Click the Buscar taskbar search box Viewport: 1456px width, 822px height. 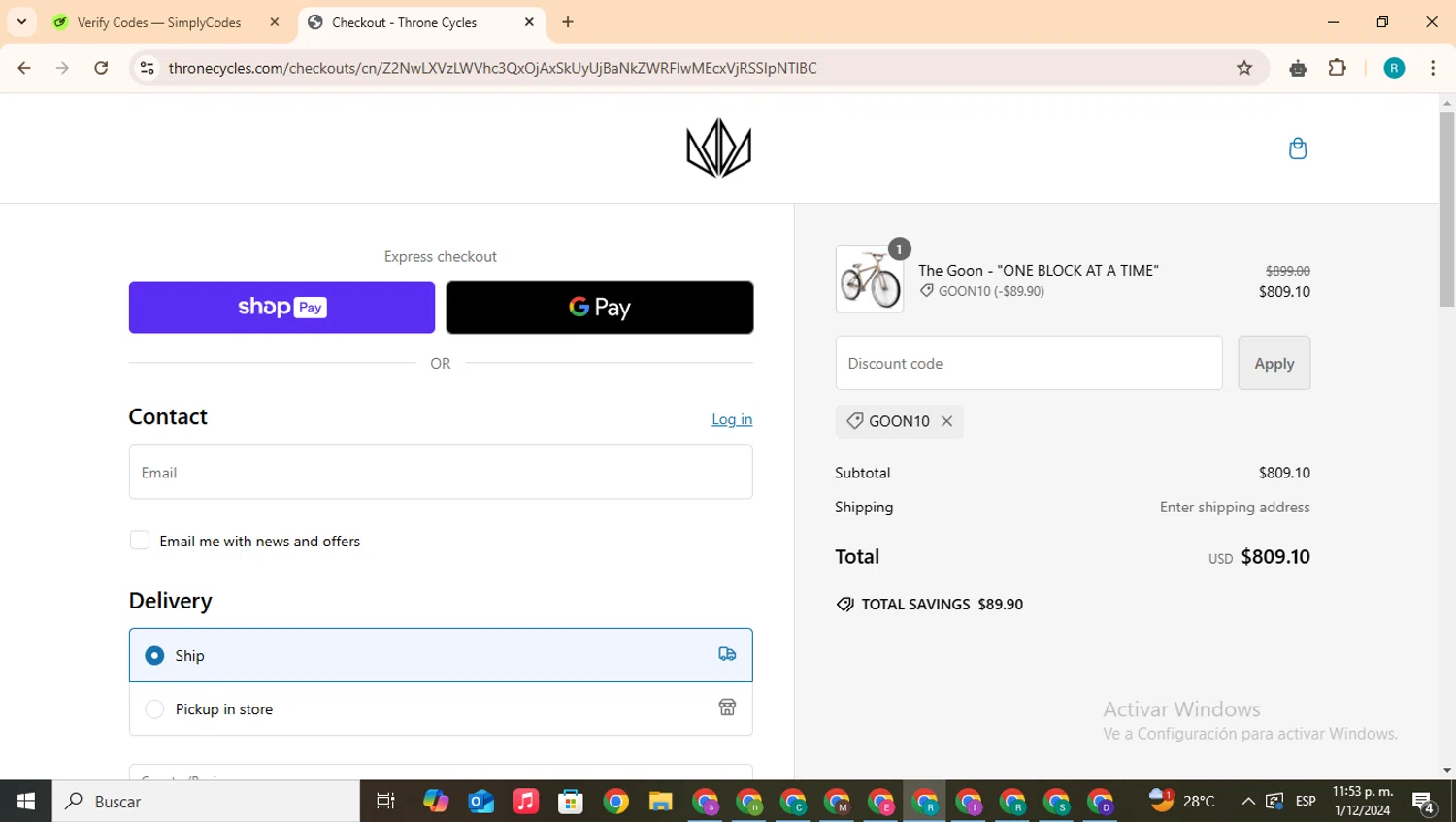(x=206, y=801)
